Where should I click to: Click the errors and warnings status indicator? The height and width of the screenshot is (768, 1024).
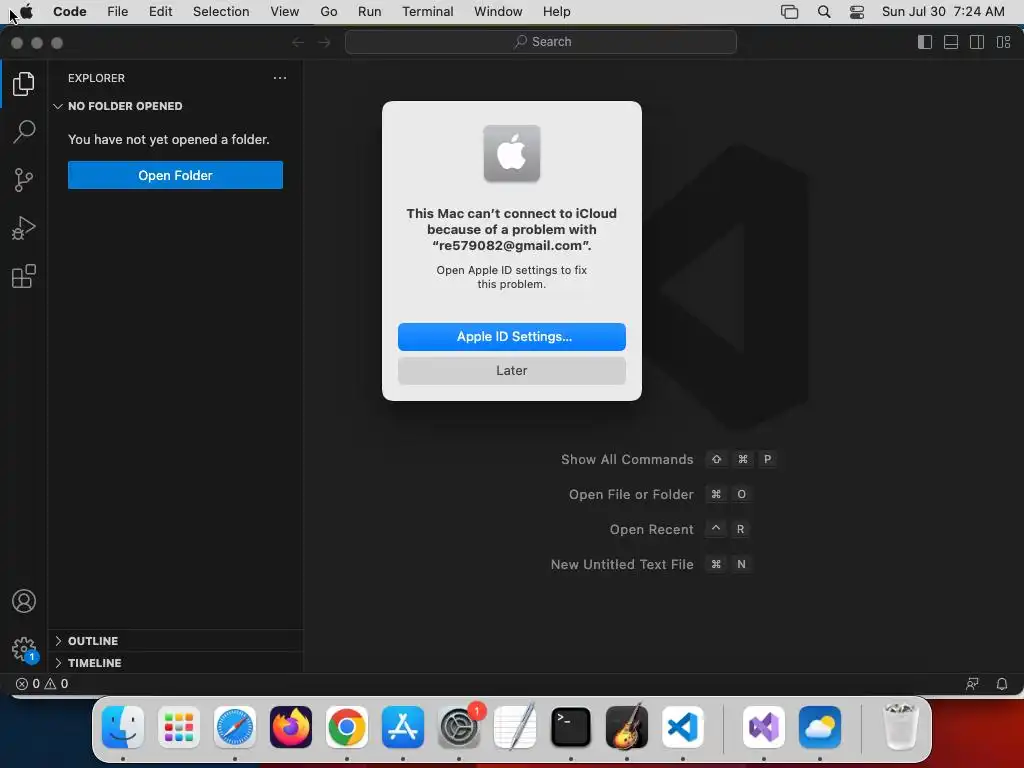click(x=42, y=684)
